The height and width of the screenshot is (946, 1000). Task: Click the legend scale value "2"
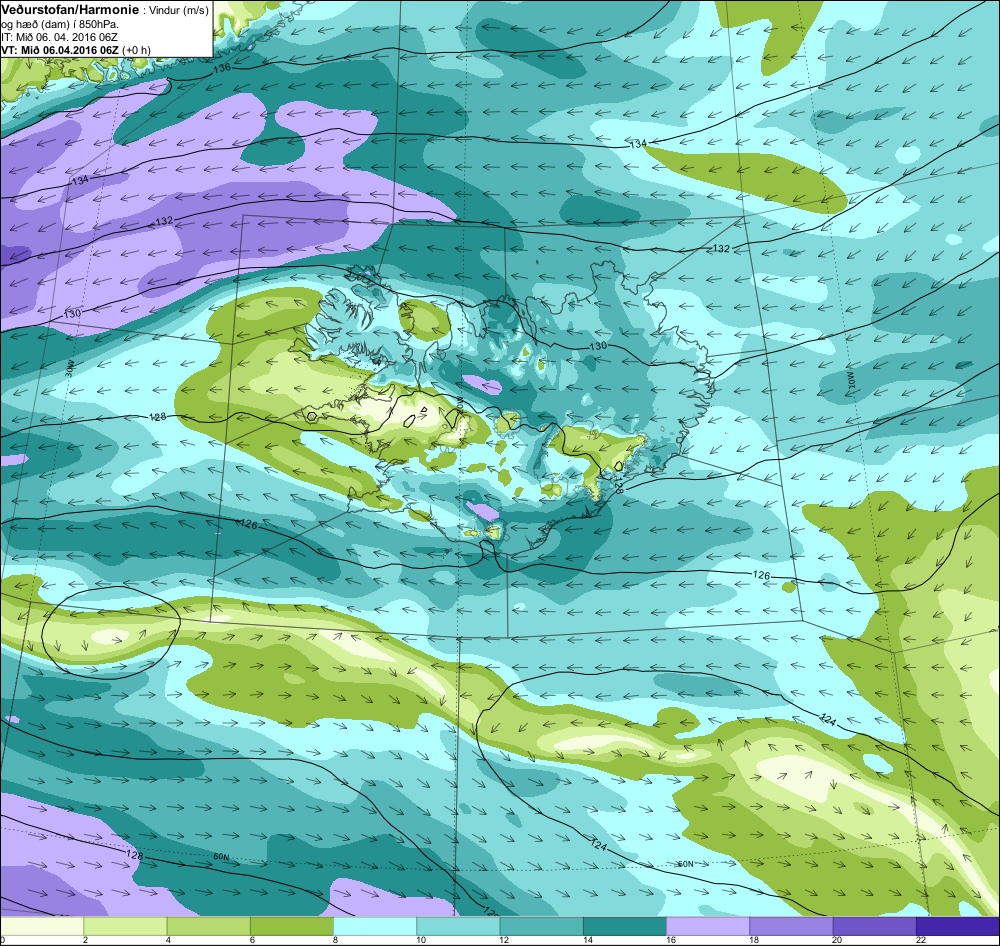tap(85, 940)
